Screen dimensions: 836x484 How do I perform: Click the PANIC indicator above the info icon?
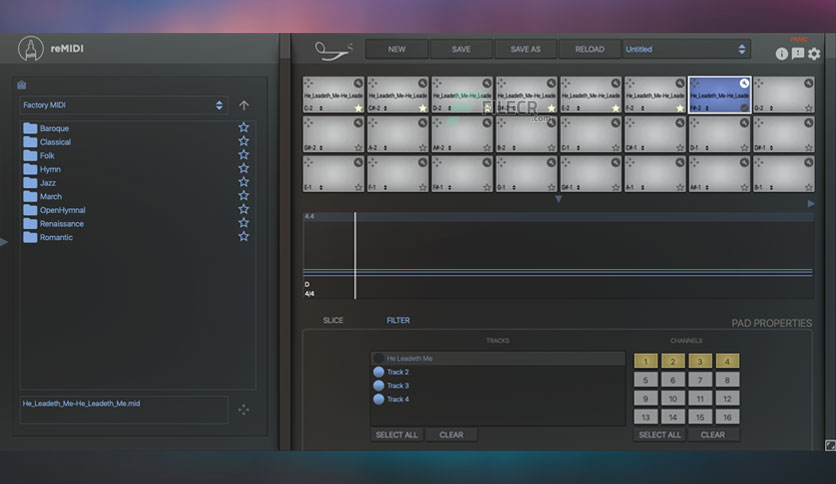pos(799,39)
